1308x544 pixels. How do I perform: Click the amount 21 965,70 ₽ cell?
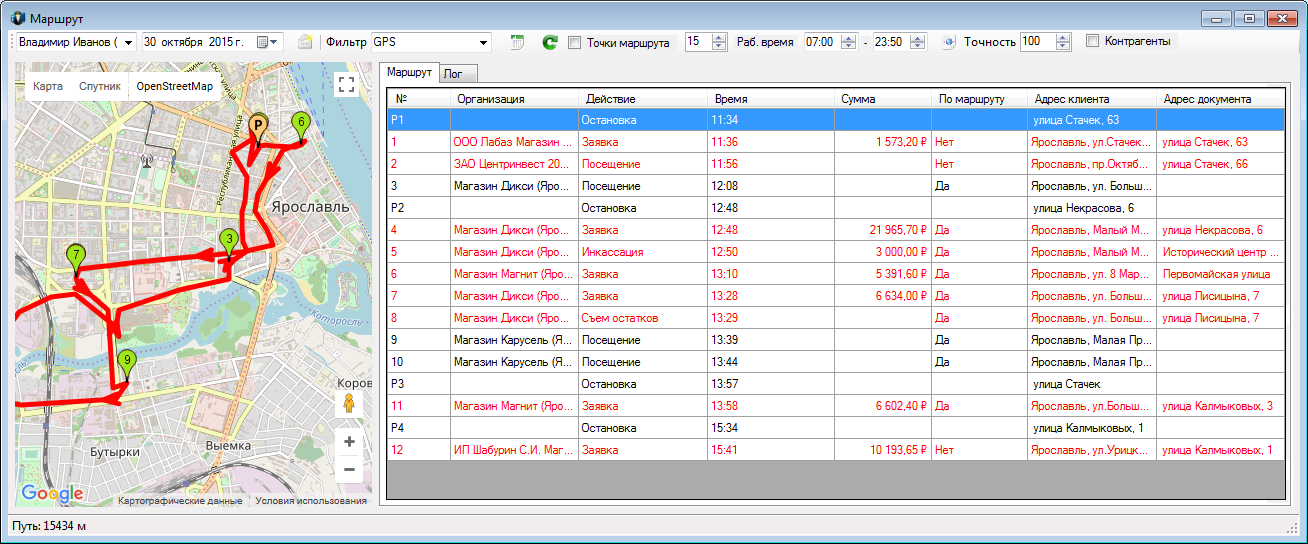884,230
